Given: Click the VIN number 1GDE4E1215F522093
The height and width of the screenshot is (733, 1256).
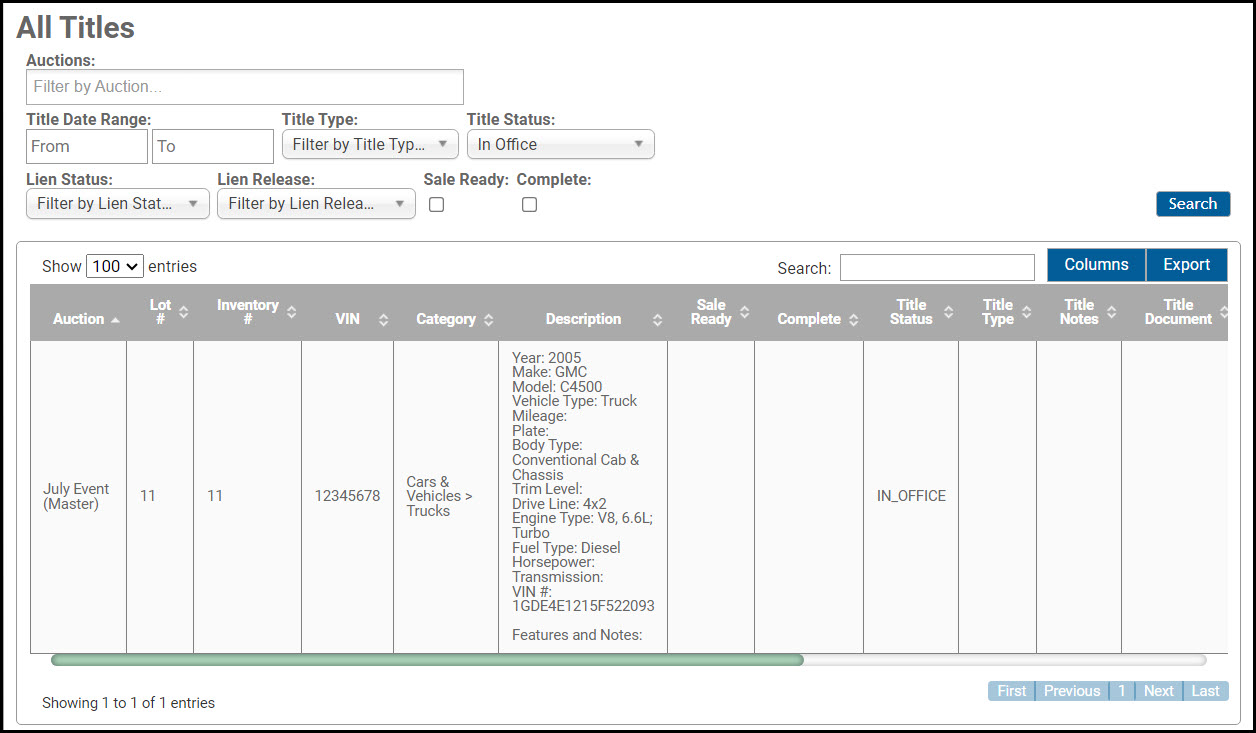Looking at the screenshot, I should pos(583,606).
